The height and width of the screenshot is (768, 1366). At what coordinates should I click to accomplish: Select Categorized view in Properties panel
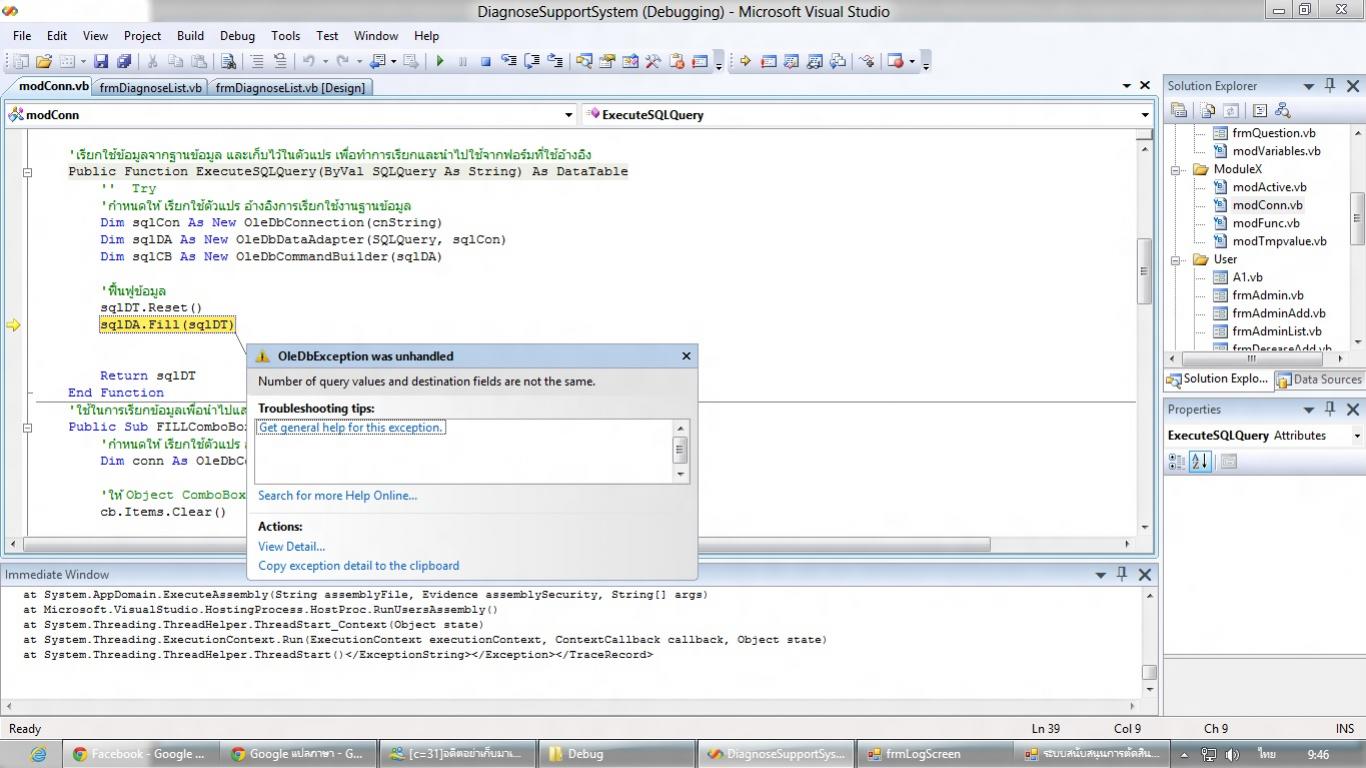(1177, 461)
